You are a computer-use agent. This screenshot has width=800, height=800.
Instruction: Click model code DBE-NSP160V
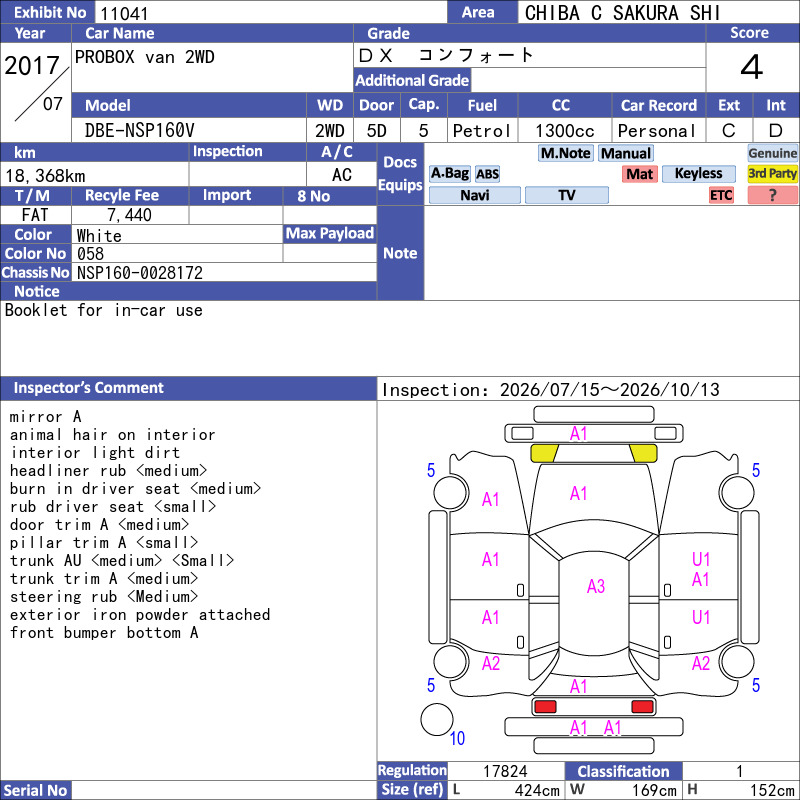click(x=139, y=131)
